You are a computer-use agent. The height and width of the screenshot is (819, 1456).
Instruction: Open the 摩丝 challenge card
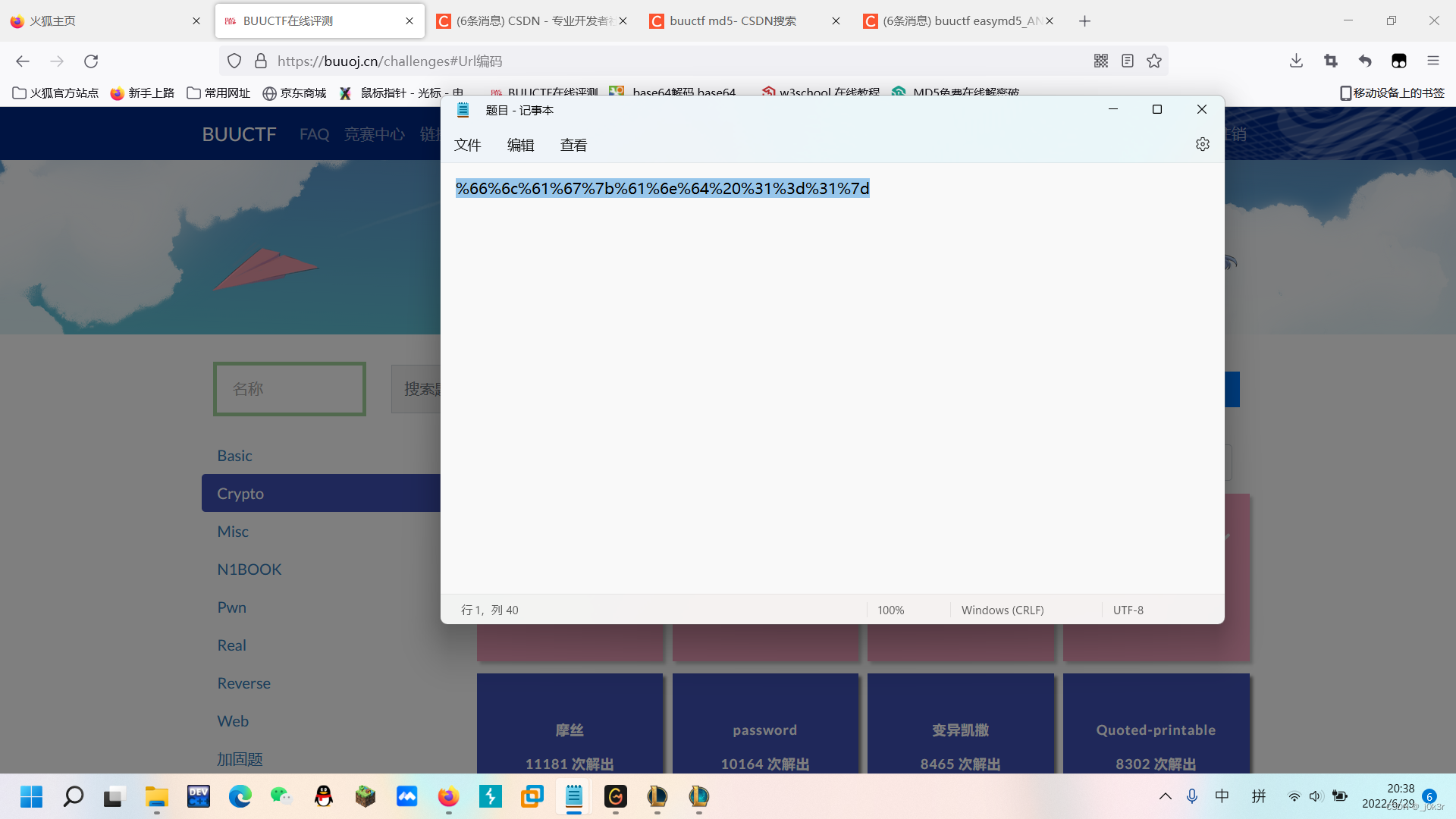click(x=570, y=730)
